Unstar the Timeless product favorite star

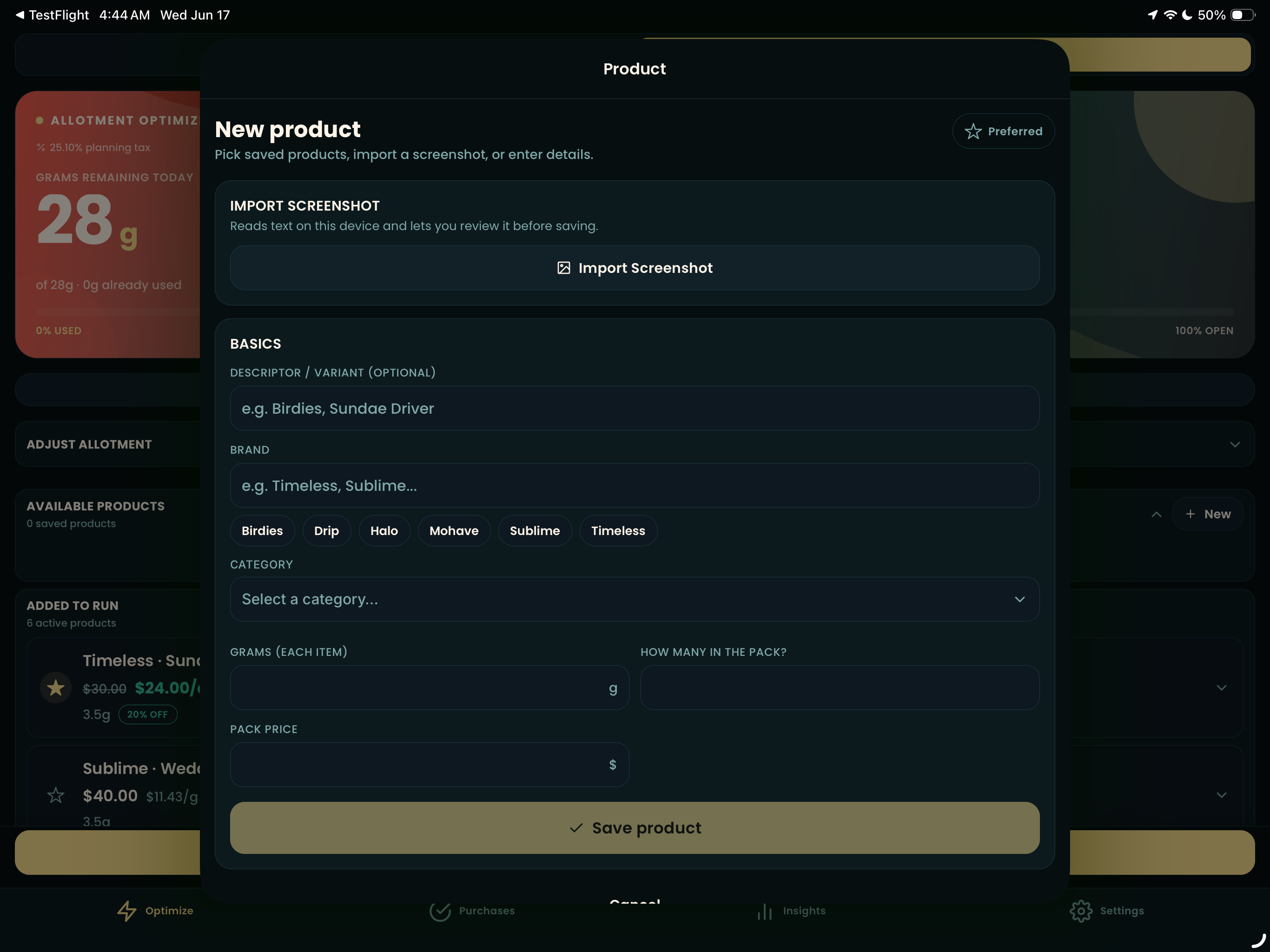pyautogui.click(x=56, y=688)
